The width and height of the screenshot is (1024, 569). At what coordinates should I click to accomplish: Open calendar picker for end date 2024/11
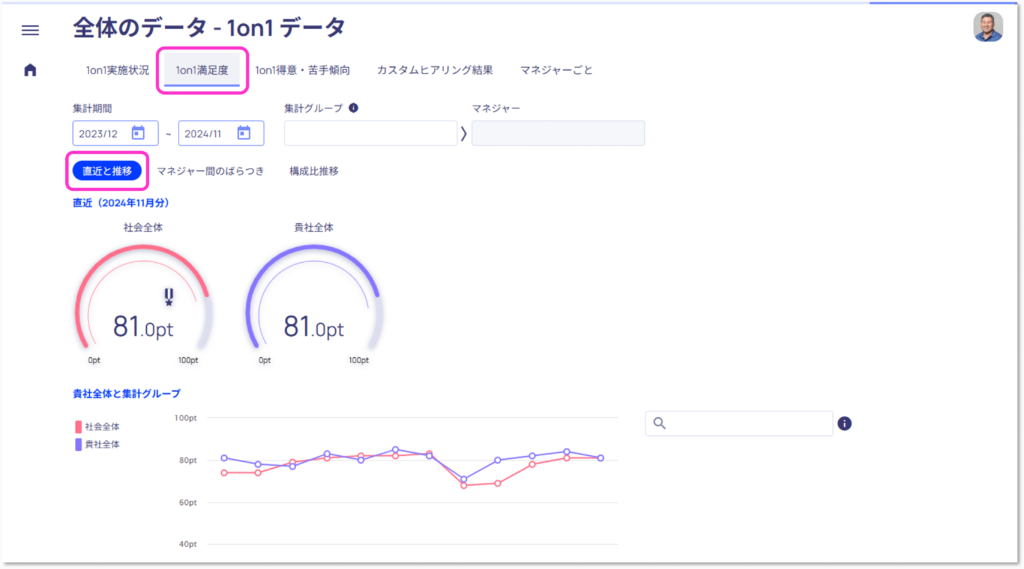[x=244, y=133]
